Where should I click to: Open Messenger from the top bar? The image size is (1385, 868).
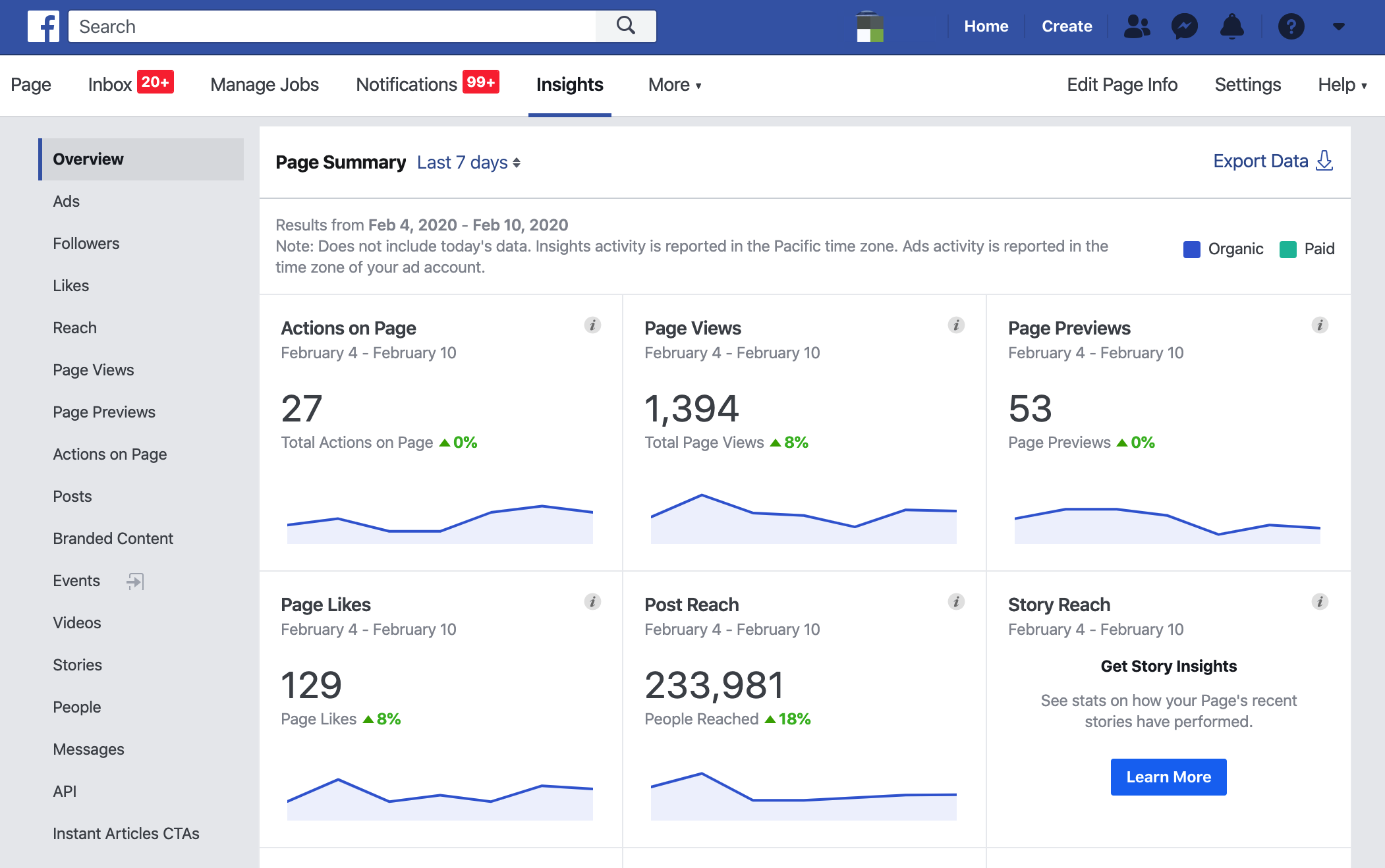pyautogui.click(x=1184, y=26)
